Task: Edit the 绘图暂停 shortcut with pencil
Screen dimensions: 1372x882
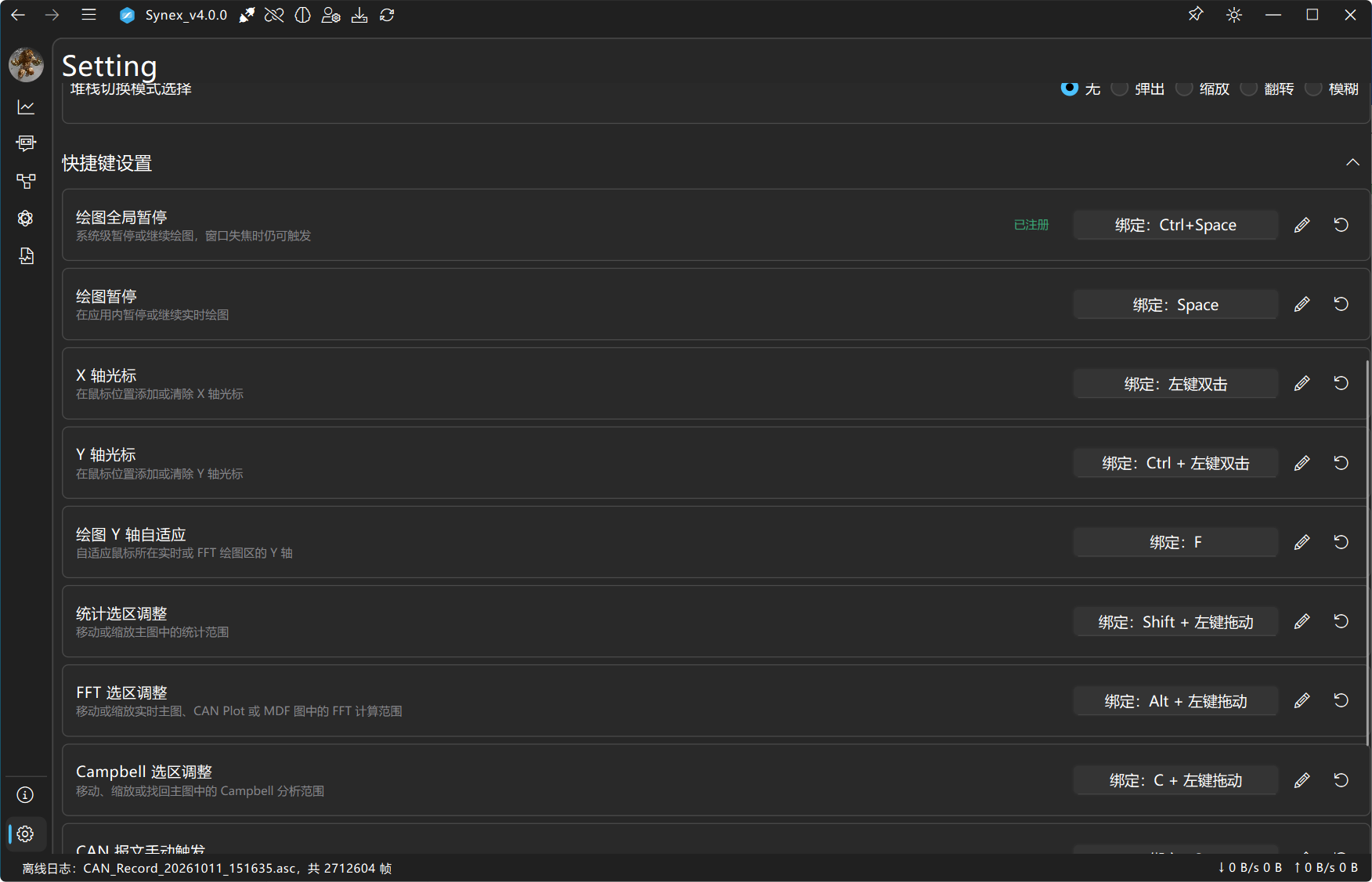Action: [1302, 304]
